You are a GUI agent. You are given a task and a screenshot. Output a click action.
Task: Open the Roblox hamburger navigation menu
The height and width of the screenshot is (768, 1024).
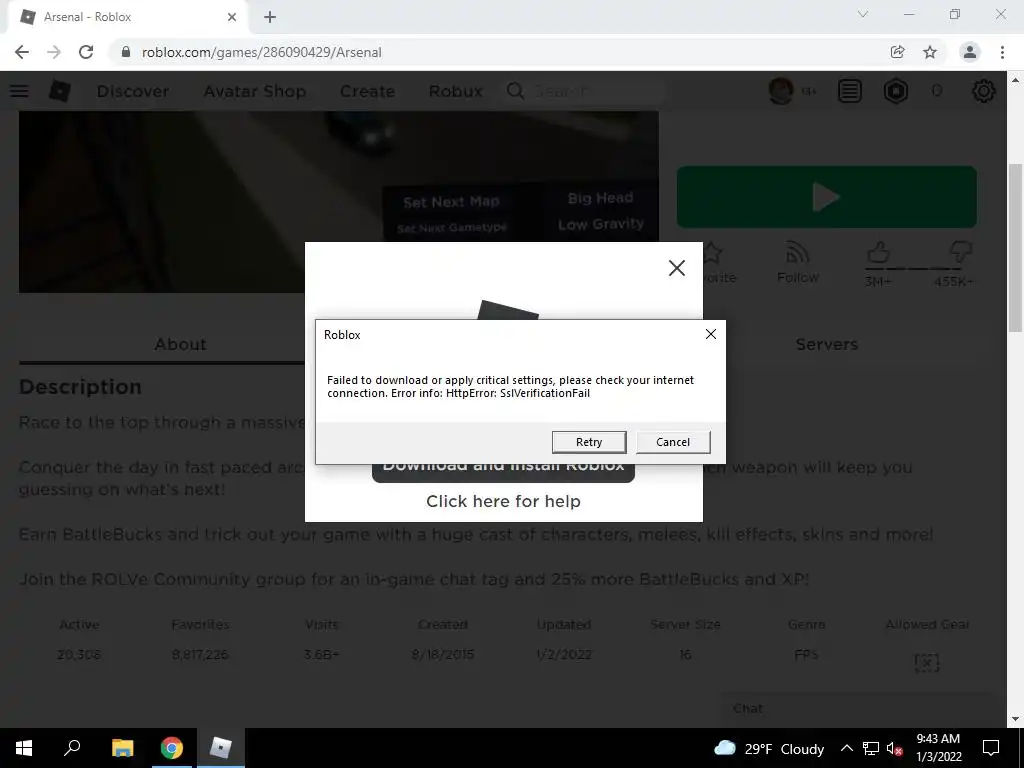[x=19, y=91]
